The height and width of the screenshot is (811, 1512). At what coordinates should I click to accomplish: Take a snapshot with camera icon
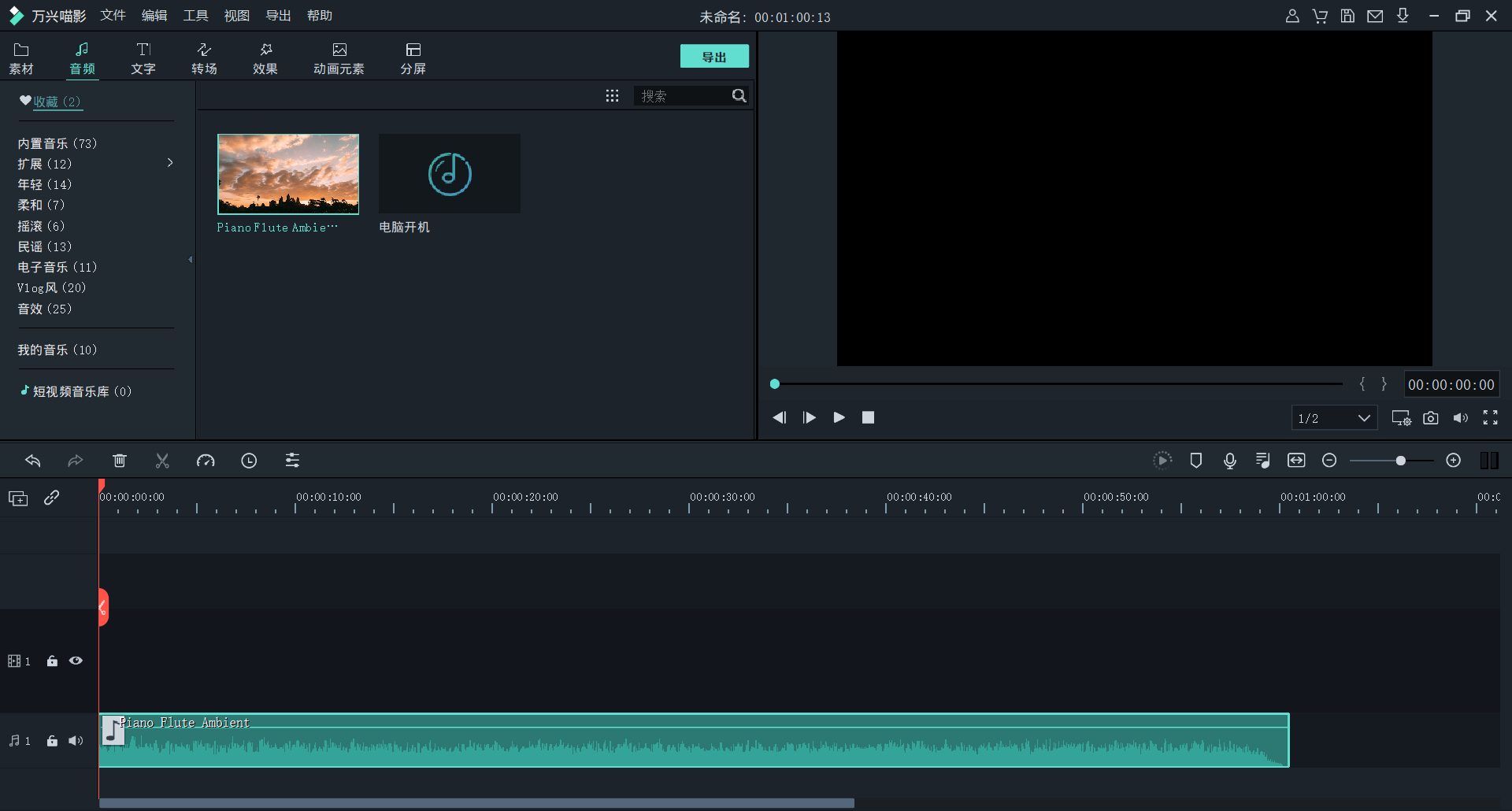click(x=1431, y=418)
